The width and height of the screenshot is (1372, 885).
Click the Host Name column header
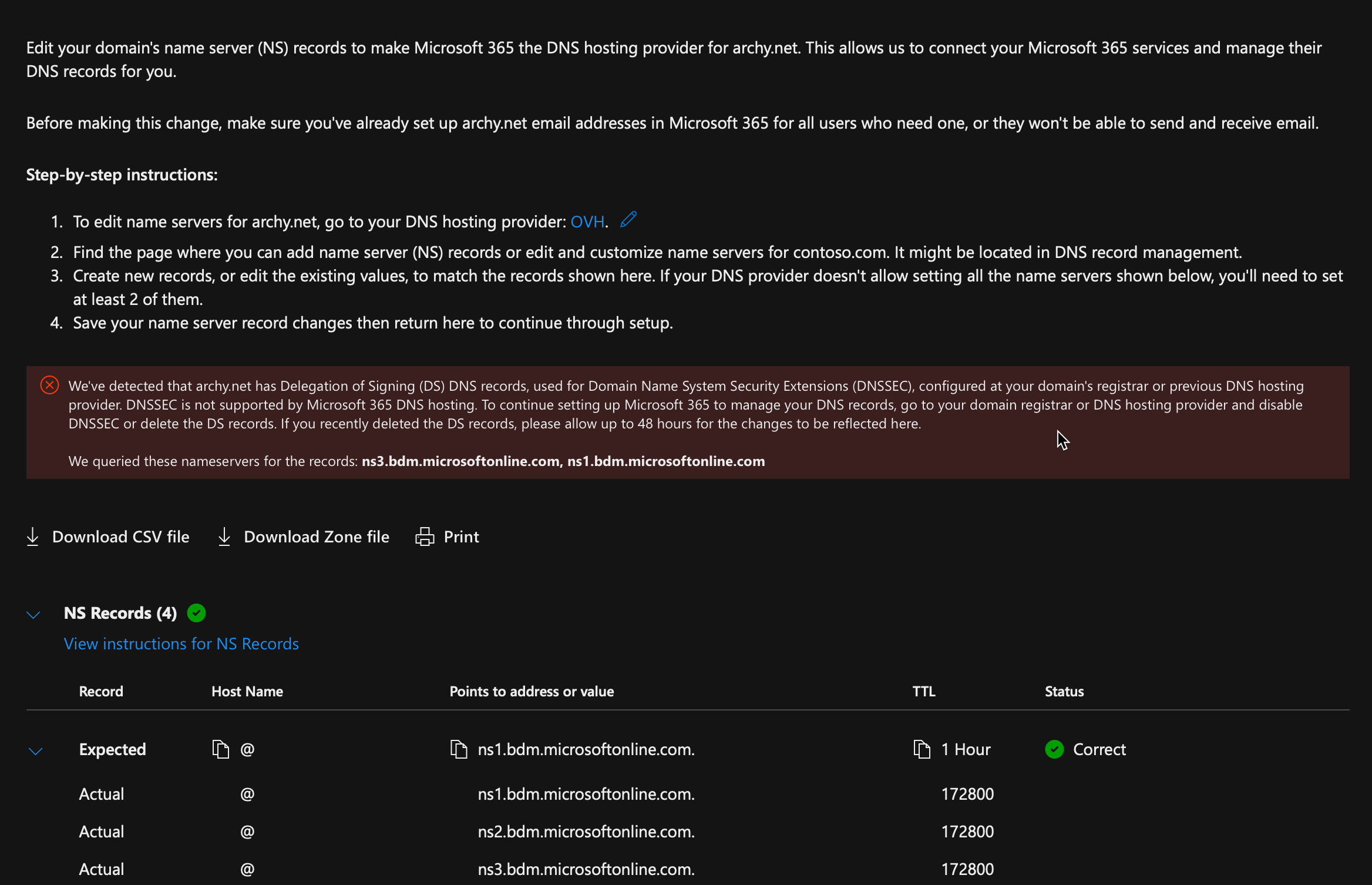tap(247, 691)
